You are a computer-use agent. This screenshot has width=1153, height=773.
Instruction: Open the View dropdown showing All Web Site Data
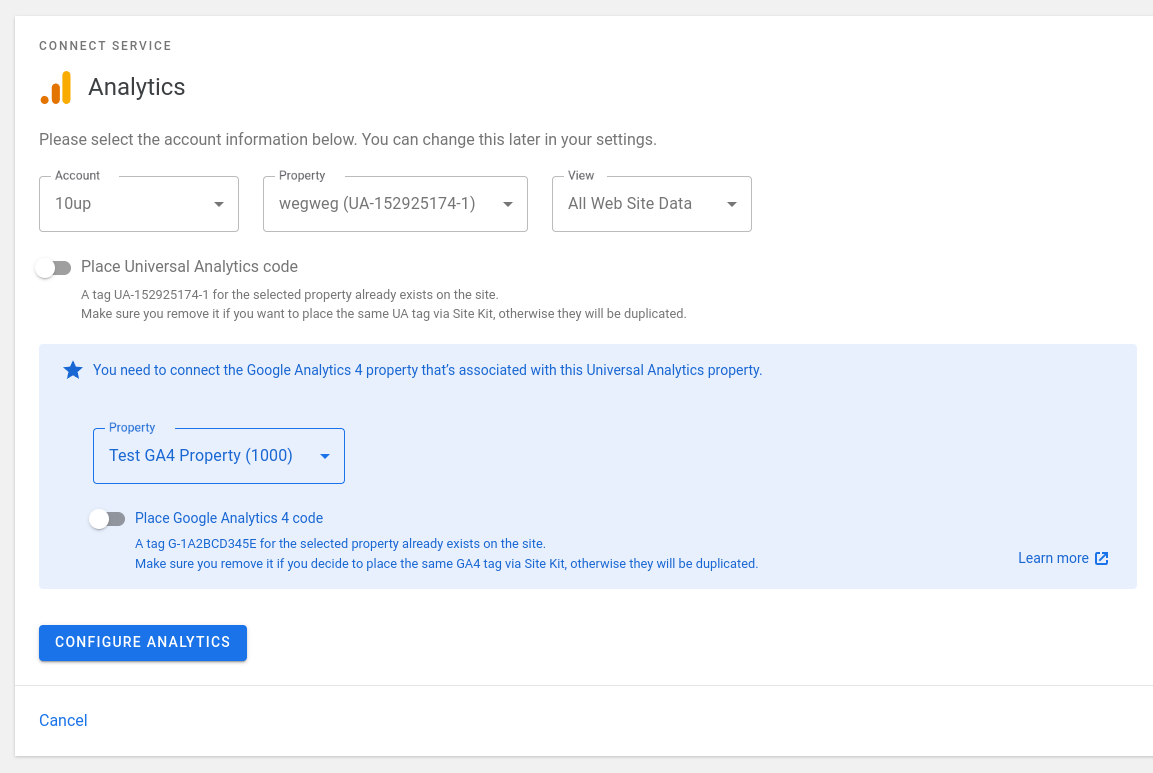[652, 204]
